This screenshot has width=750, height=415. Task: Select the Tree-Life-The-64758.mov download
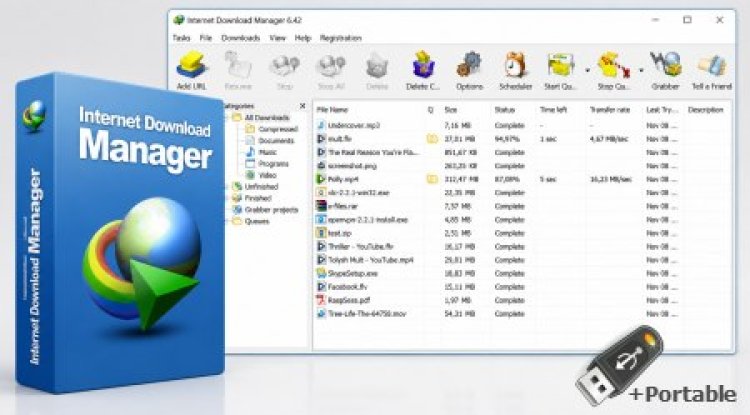[x=367, y=314]
